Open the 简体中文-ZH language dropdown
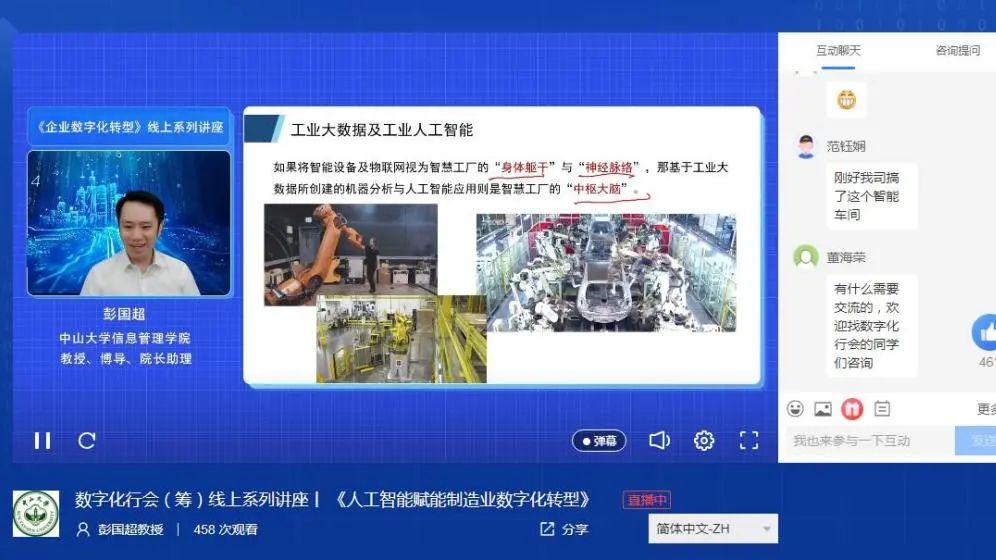The image size is (996, 560). (x=713, y=529)
